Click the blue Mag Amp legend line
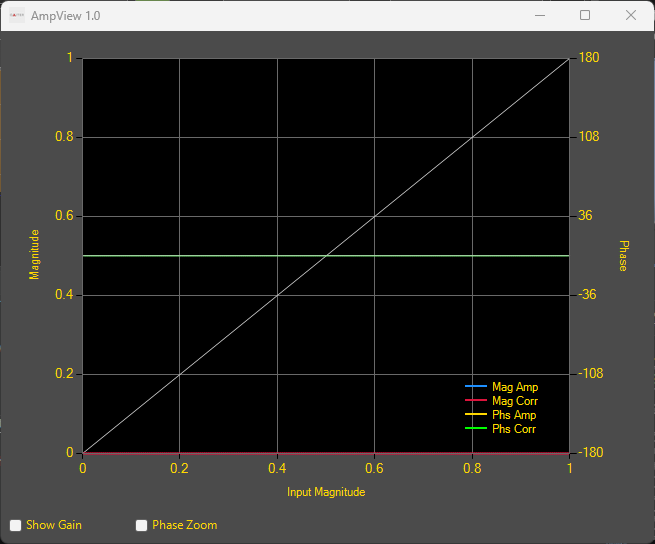 coord(476,386)
